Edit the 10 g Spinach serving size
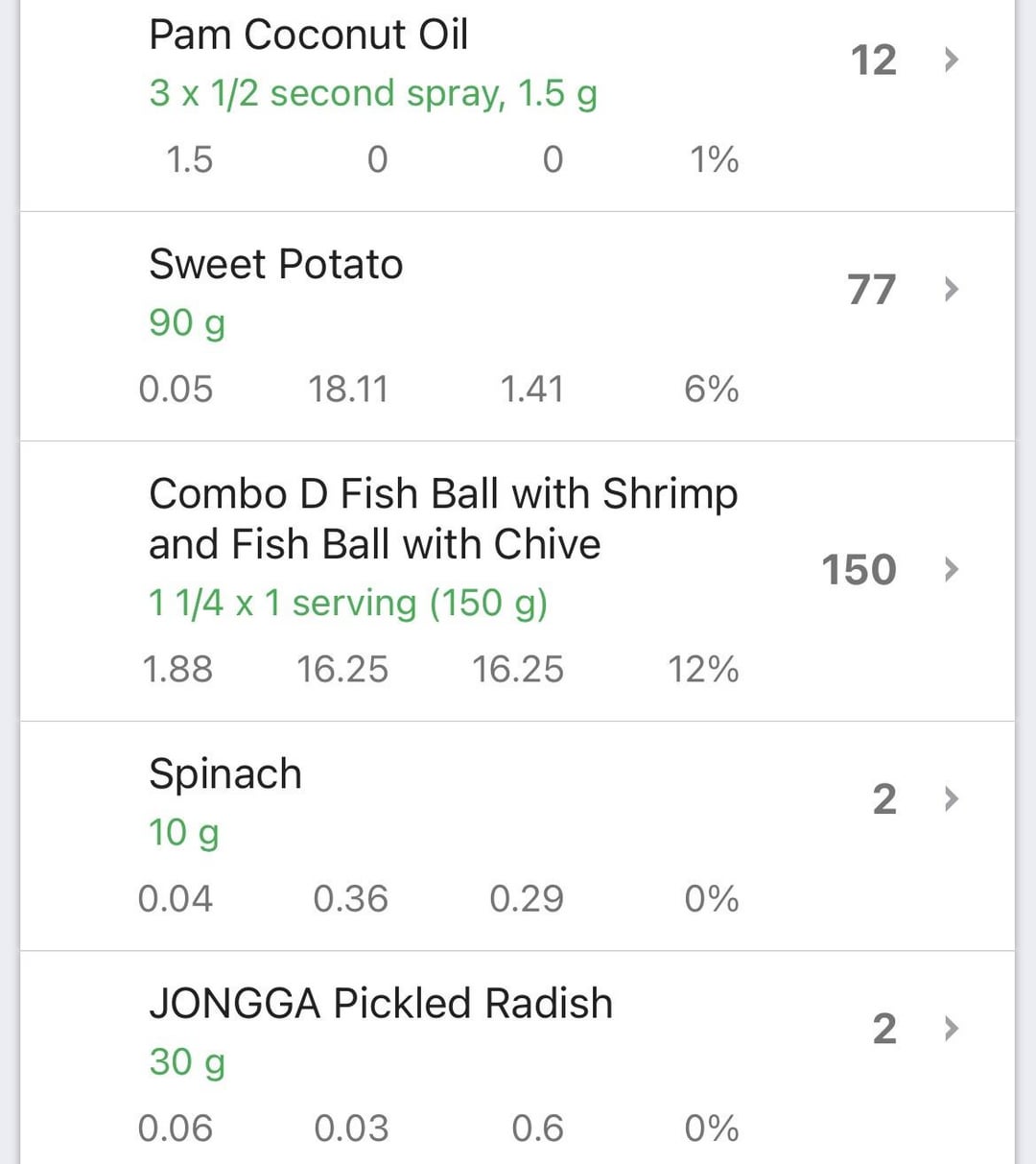This screenshot has width=1036, height=1164. (x=183, y=833)
